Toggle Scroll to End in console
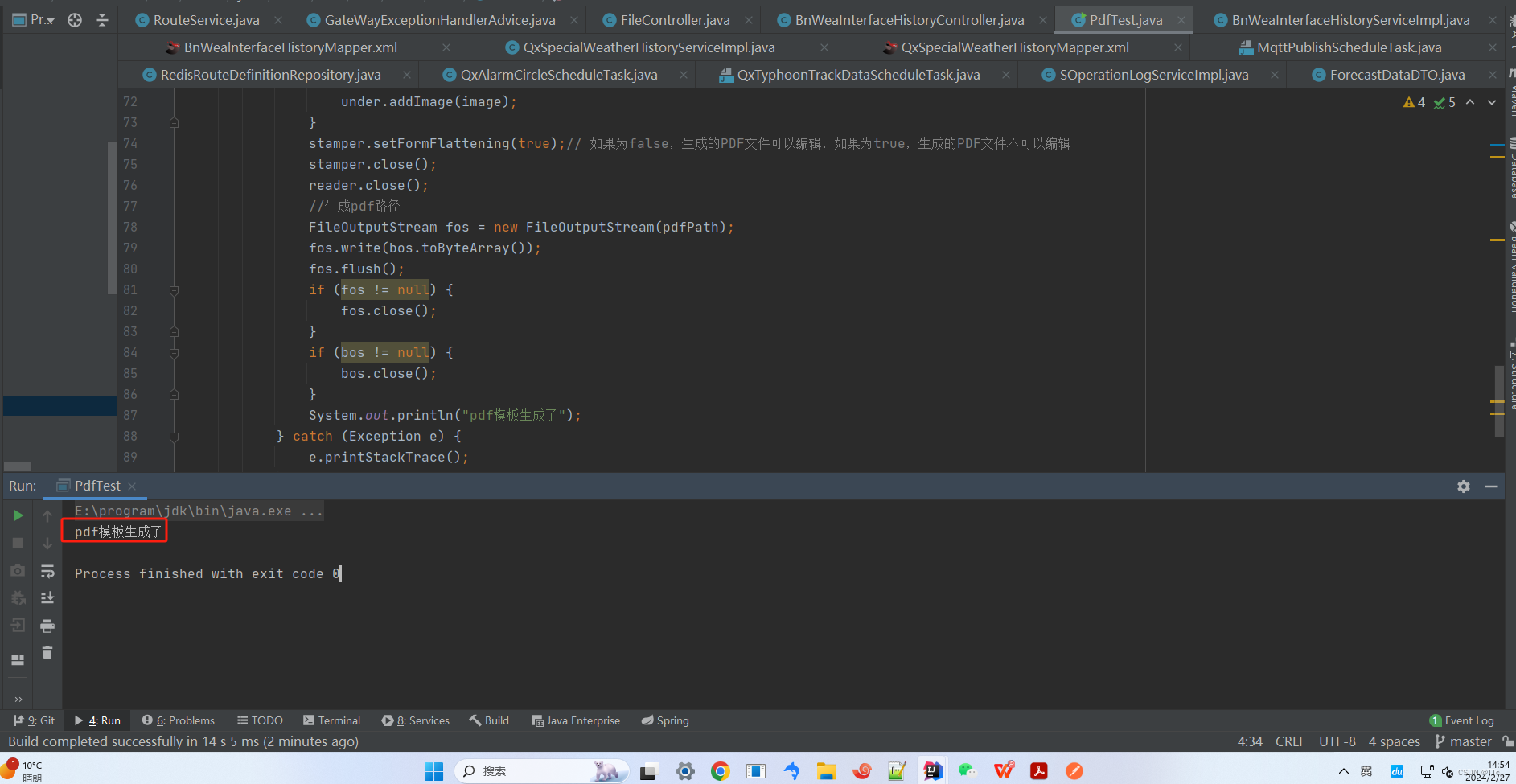 coord(47,597)
